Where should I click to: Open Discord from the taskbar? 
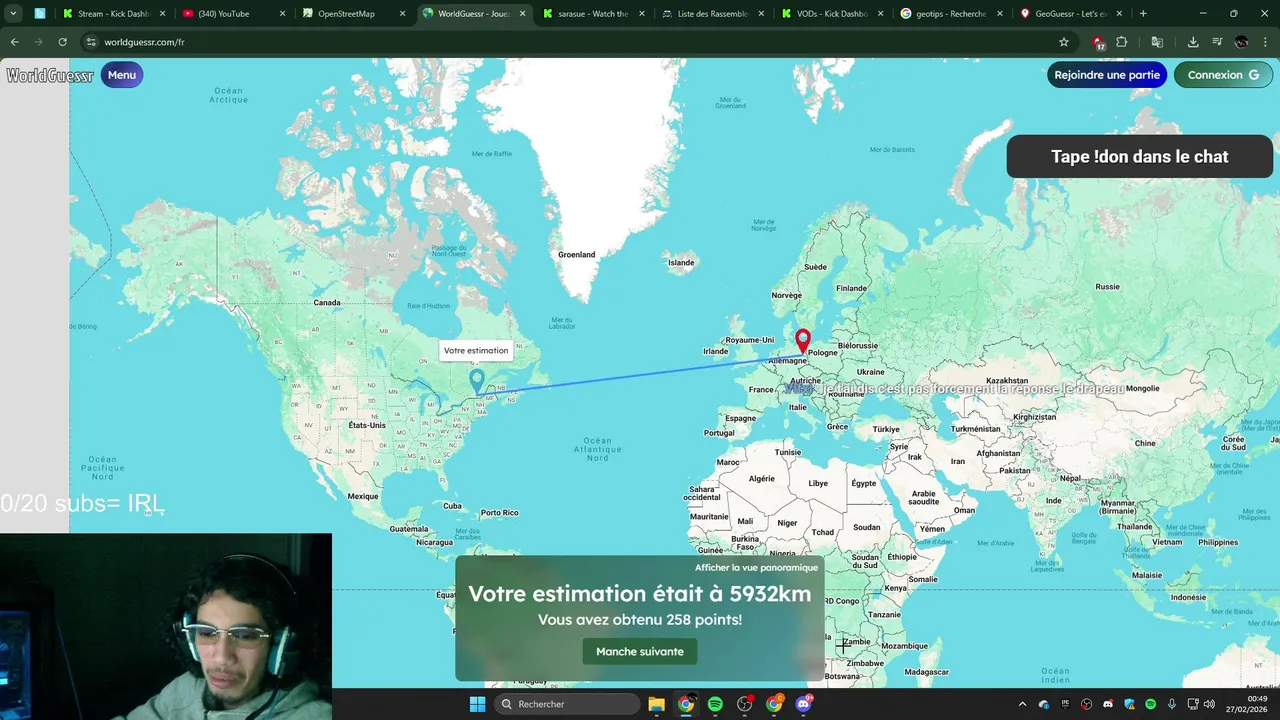803,704
